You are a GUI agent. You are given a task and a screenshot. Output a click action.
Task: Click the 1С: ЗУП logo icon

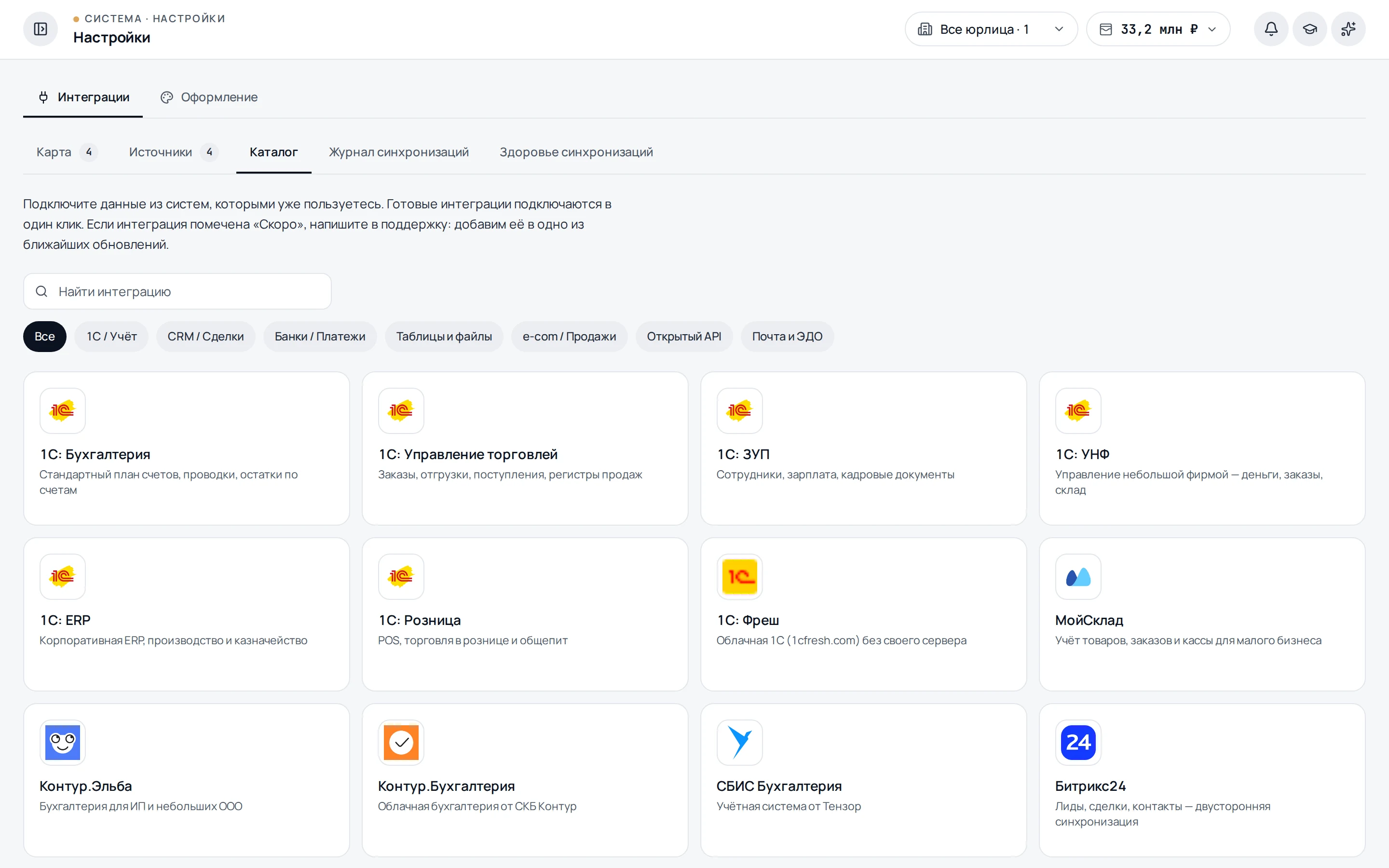(740, 410)
